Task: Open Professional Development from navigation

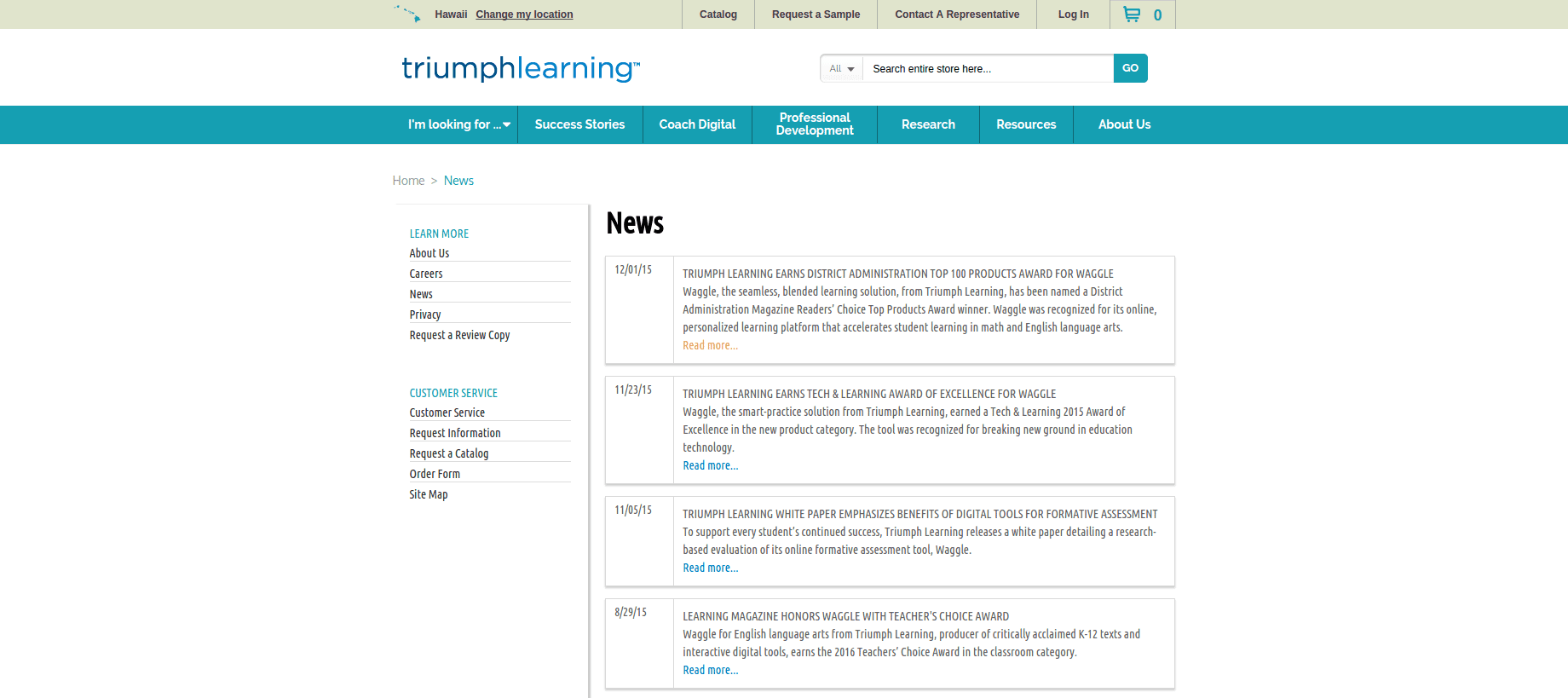Action: (x=815, y=124)
